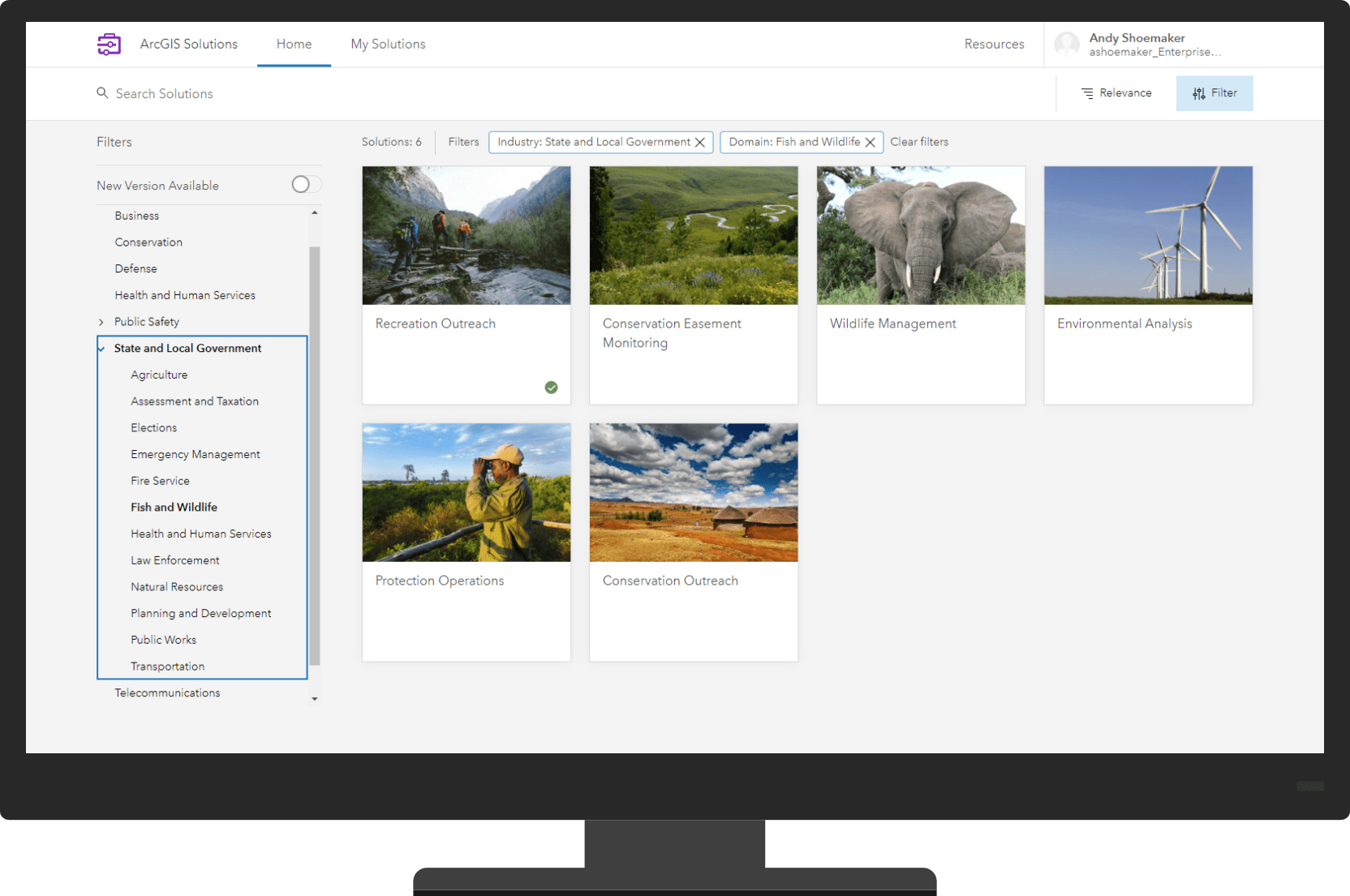Collapse the State and Local Government category
The height and width of the screenshot is (896, 1350).
[101, 348]
